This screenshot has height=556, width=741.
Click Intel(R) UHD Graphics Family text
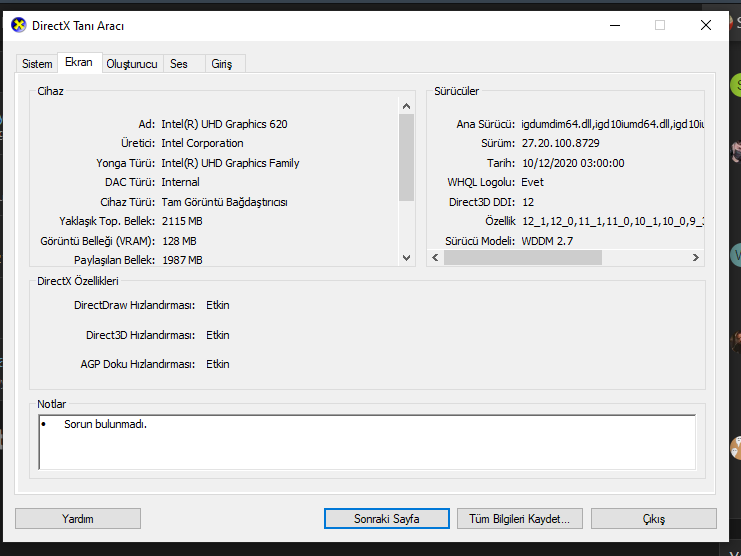pyautogui.click(x=230, y=163)
